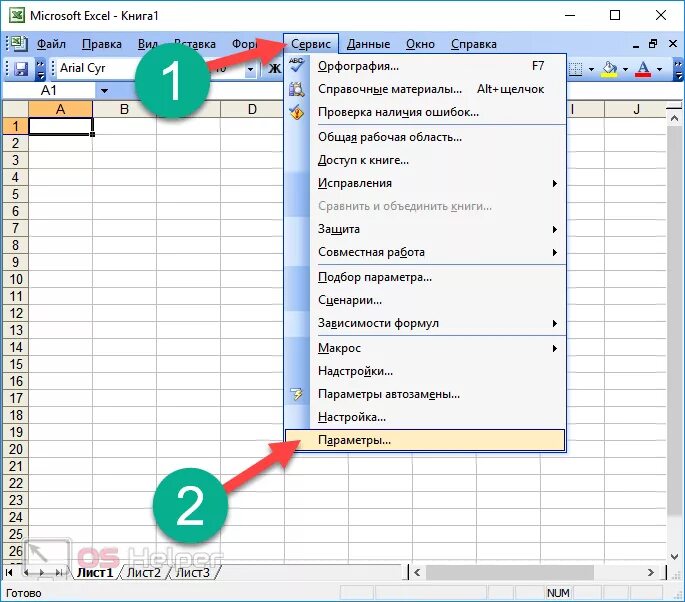Expand the Исправления submenu
The width and height of the screenshot is (685, 602).
554,183
